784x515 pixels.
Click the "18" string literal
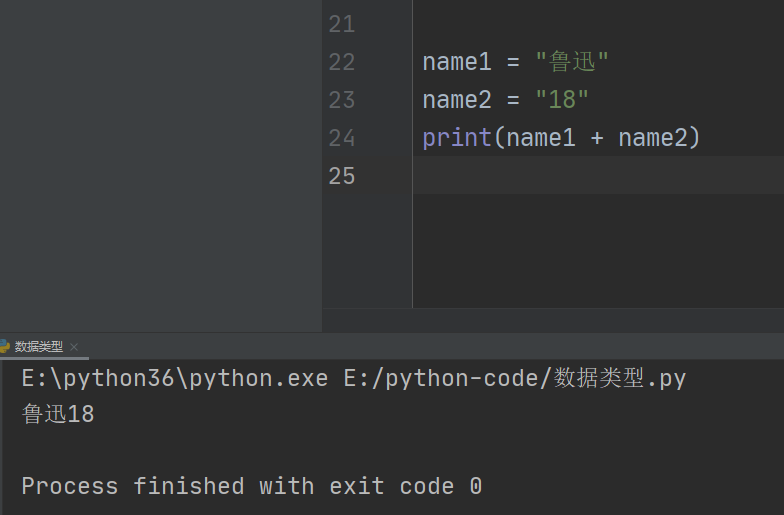pos(562,100)
